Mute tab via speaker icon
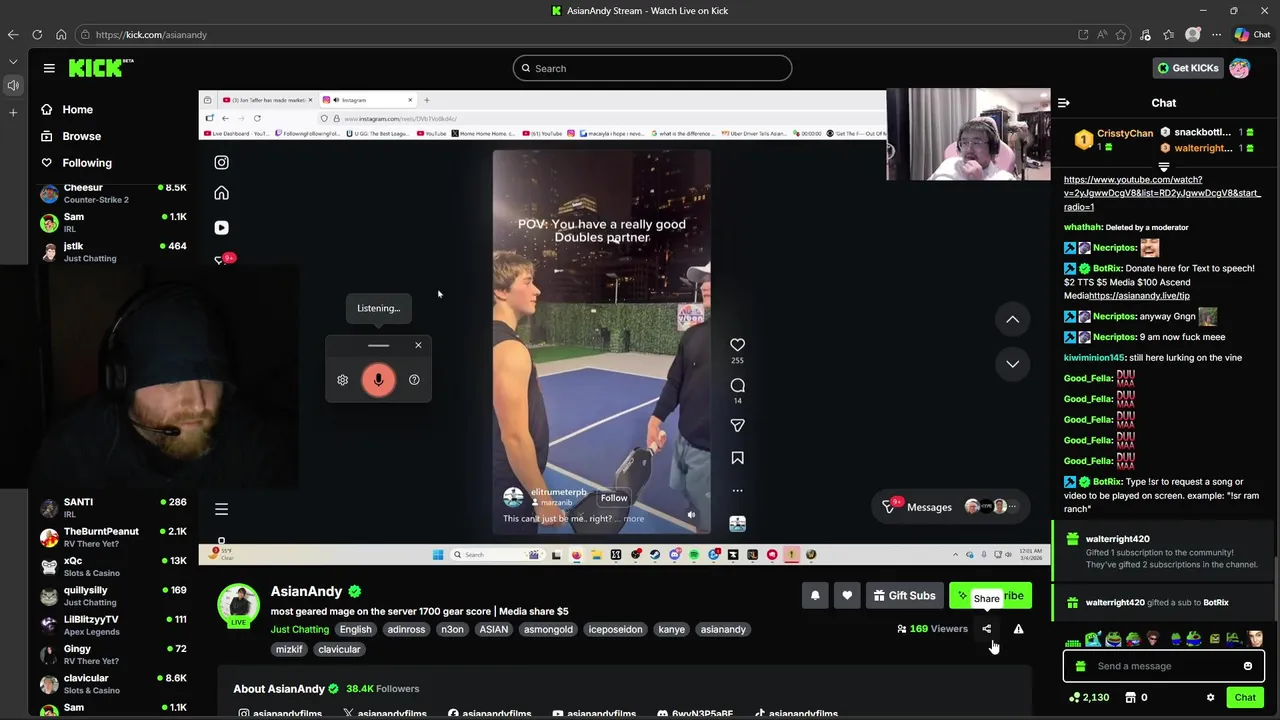The height and width of the screenshot is (720, 1280). pos(13,86)
